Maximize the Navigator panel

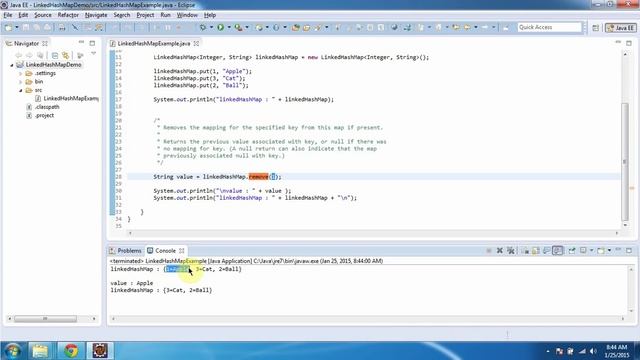coord(92,43)
